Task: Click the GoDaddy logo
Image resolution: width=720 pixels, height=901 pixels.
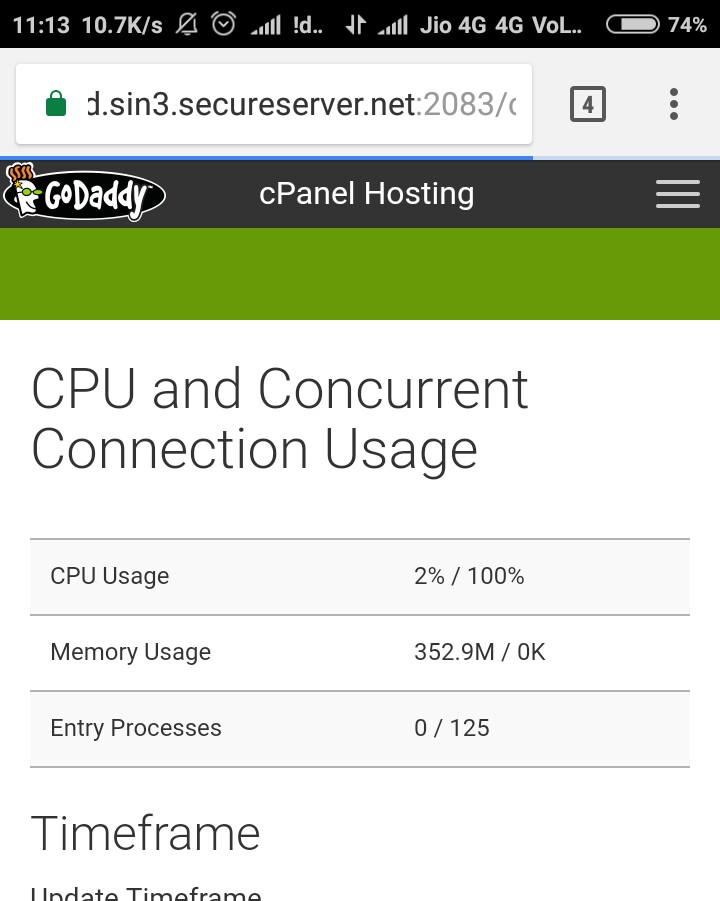Action: (84, 193)
